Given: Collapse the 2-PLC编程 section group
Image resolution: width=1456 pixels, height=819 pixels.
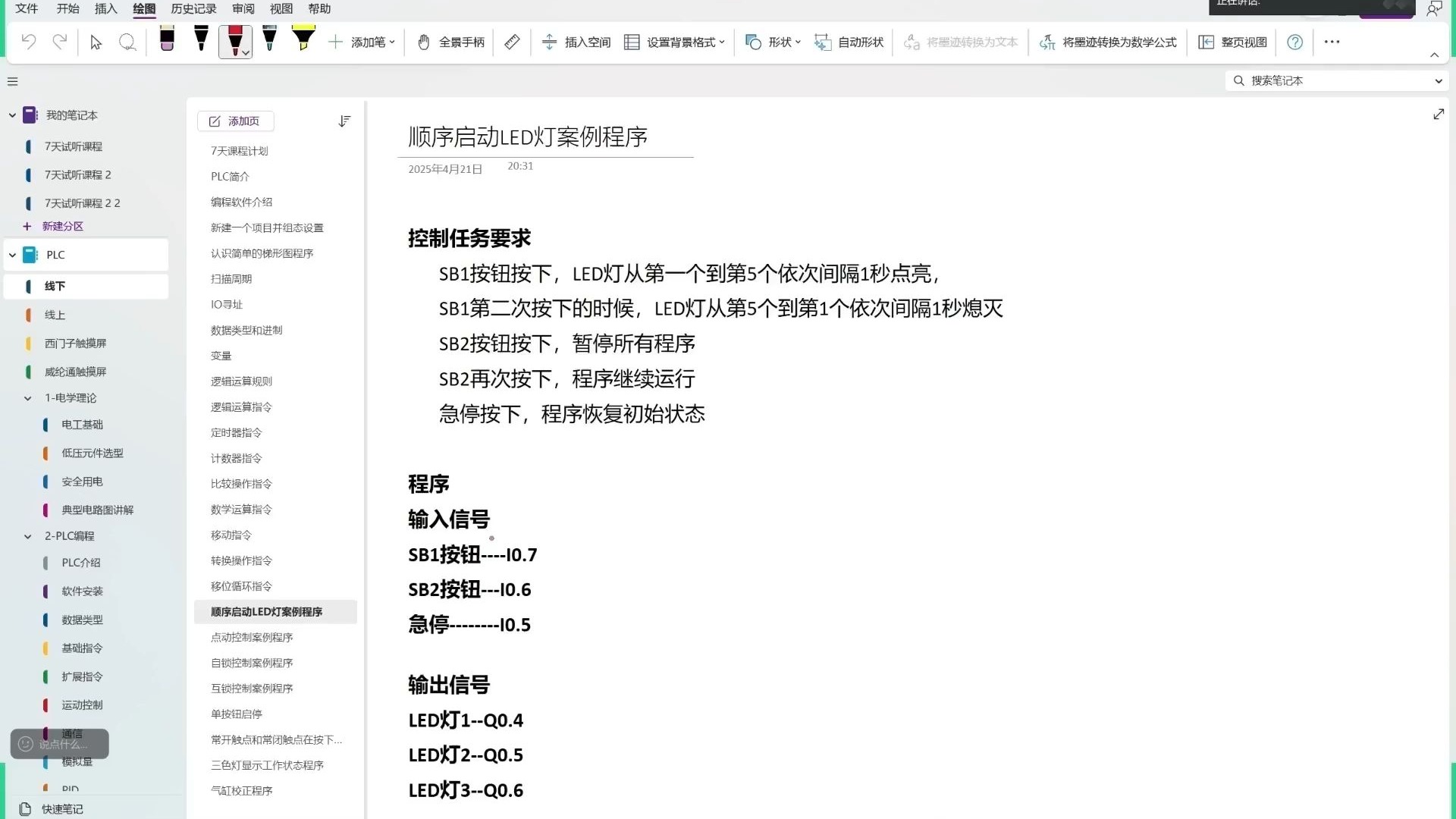Looking at the screenshot, I should (28, 536).
